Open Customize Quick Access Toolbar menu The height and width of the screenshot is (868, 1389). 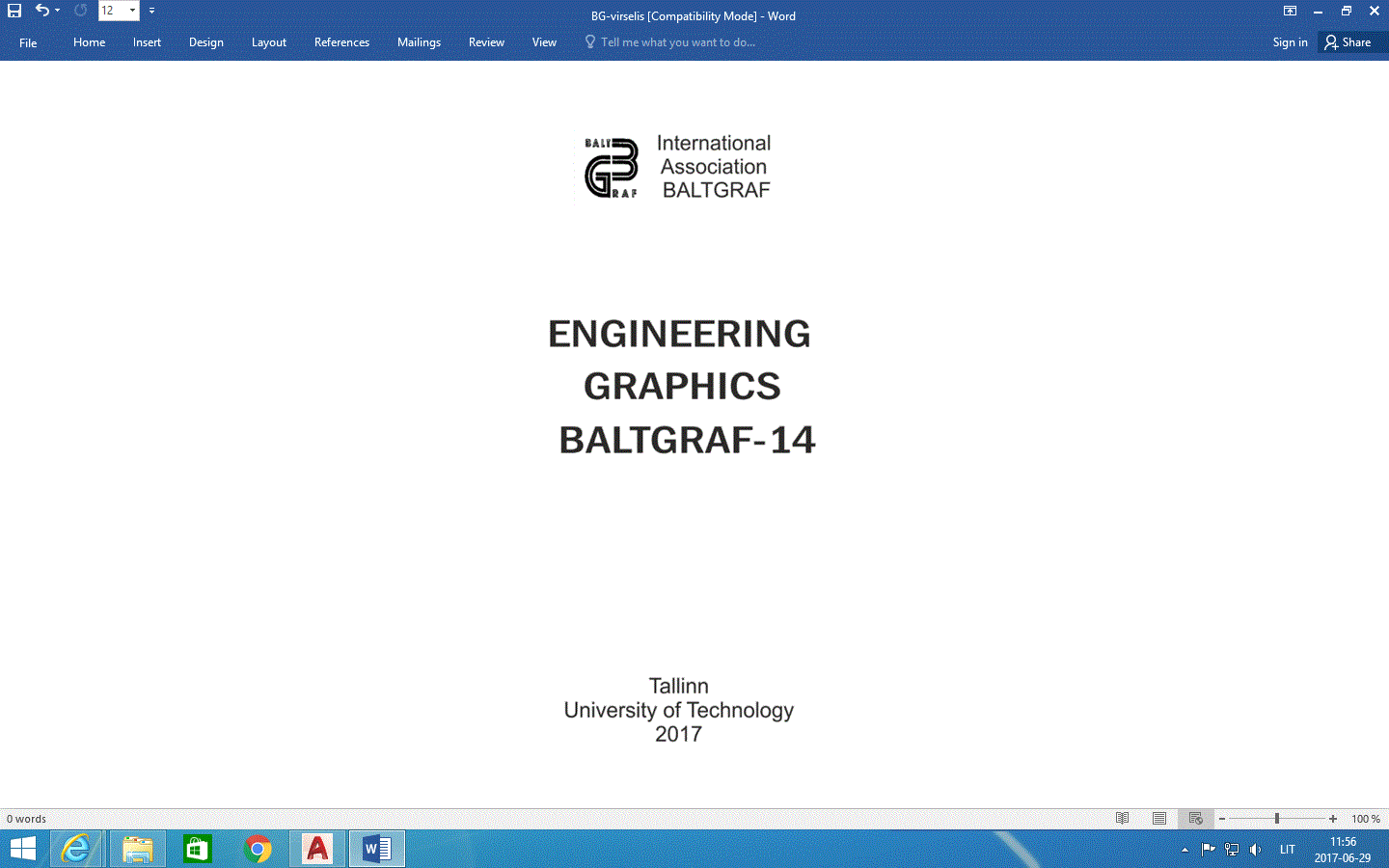click(151, 11)
